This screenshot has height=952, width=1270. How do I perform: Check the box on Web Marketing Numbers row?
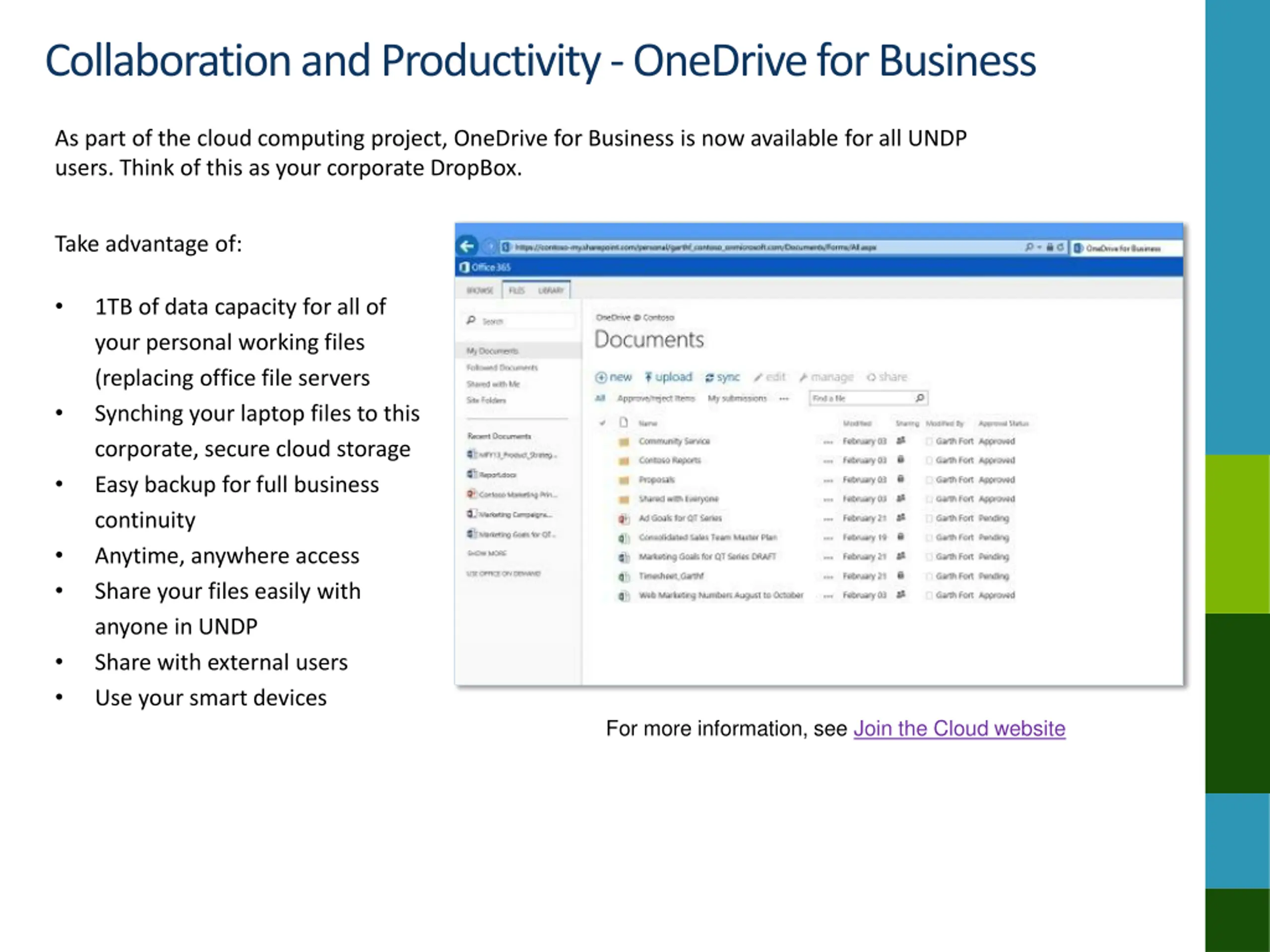coord(929,595)
